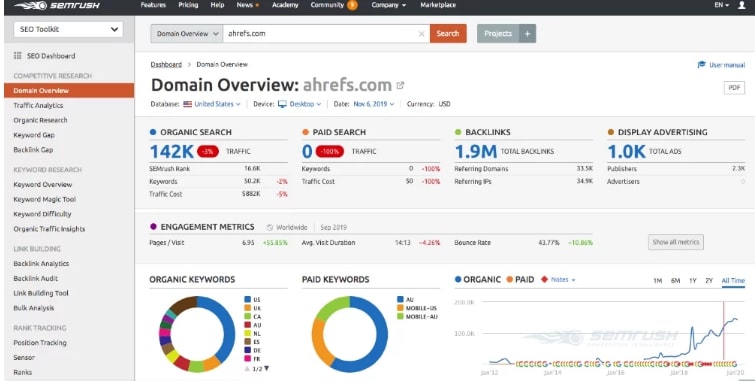Screen dimensions: 756x386
Task: Open Academy in the top menu
Action: (x=285, y=5)
